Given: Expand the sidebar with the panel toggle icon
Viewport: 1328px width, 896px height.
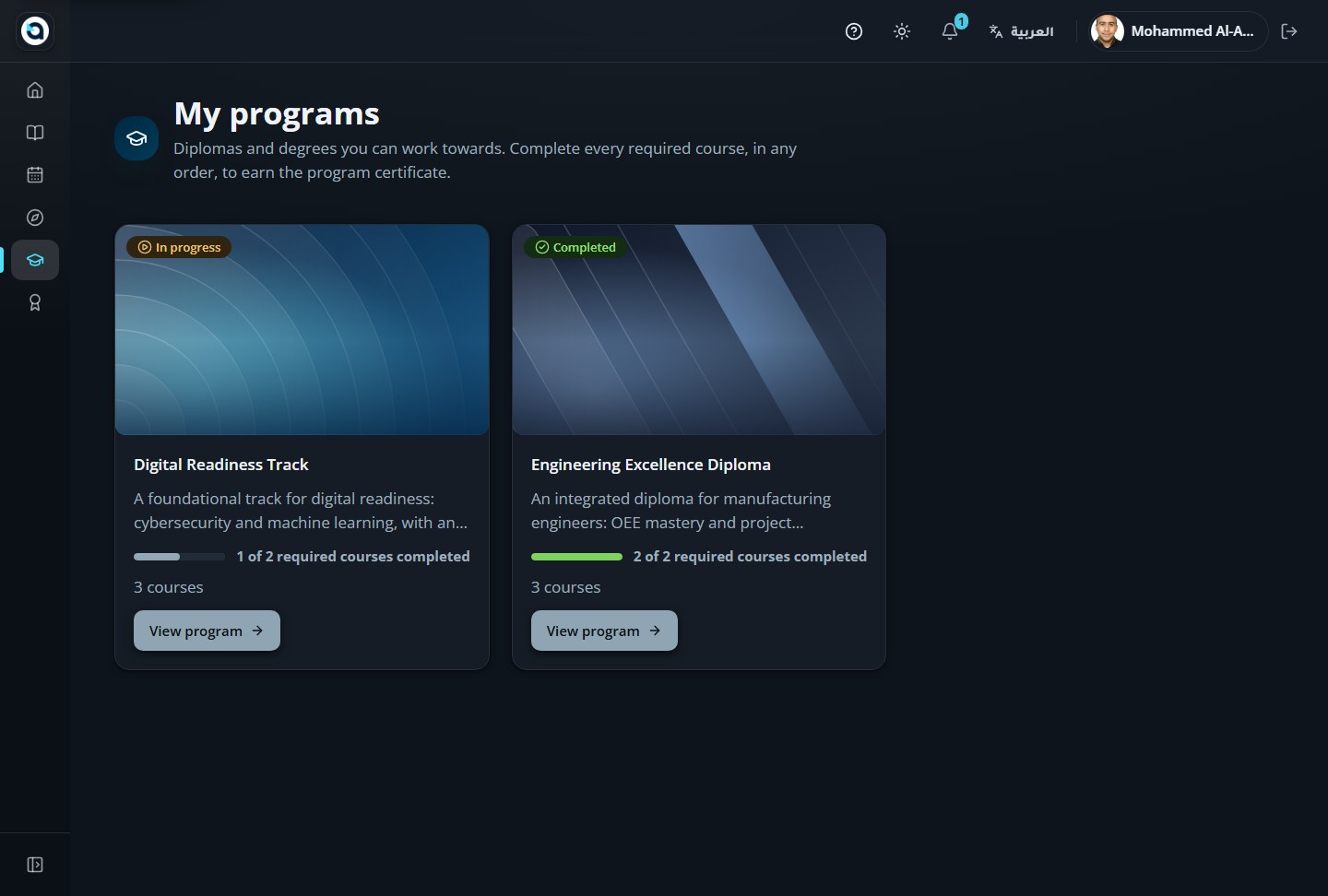Looking at the screenshot, I should (x=35, y=865).
